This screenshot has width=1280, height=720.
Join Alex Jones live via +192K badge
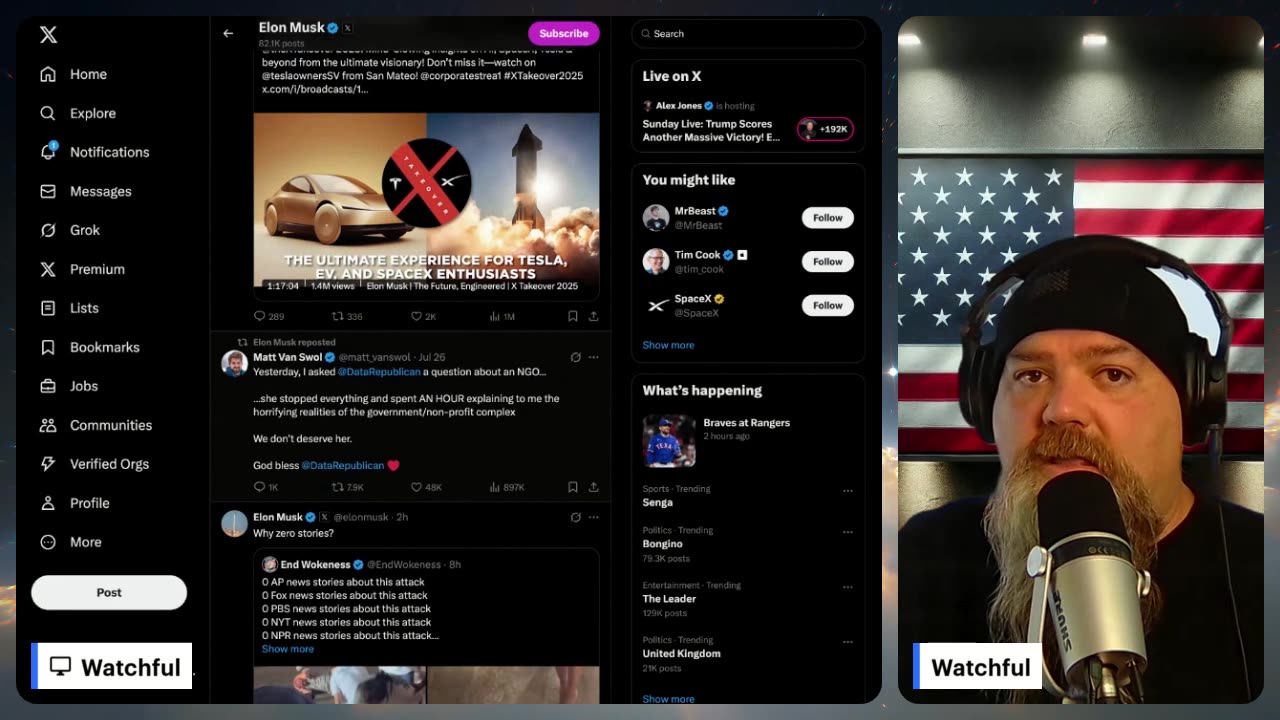tap(825, 129)
